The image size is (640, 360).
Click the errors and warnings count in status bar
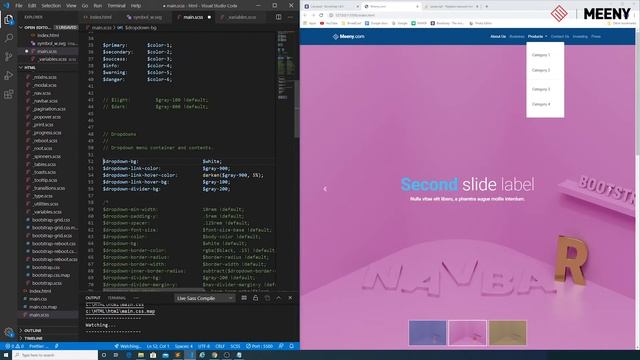point(14,346)
